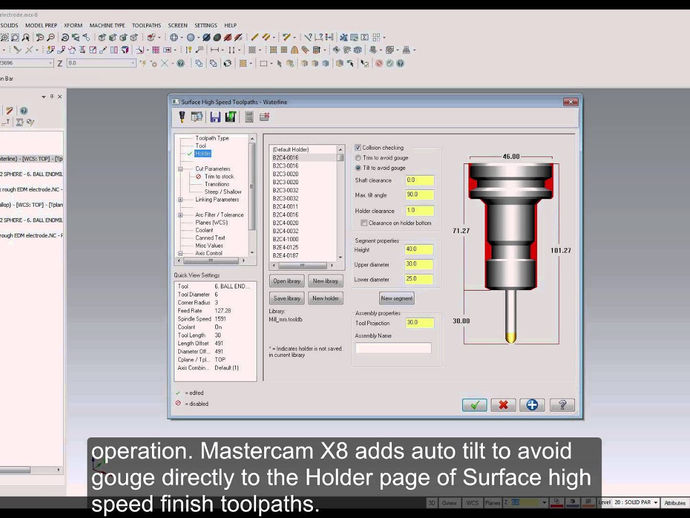The width and height of the screenshot is (690, 518).
Task: Click the Max. tilt angle input field
Action: click(x=419, y=195)
